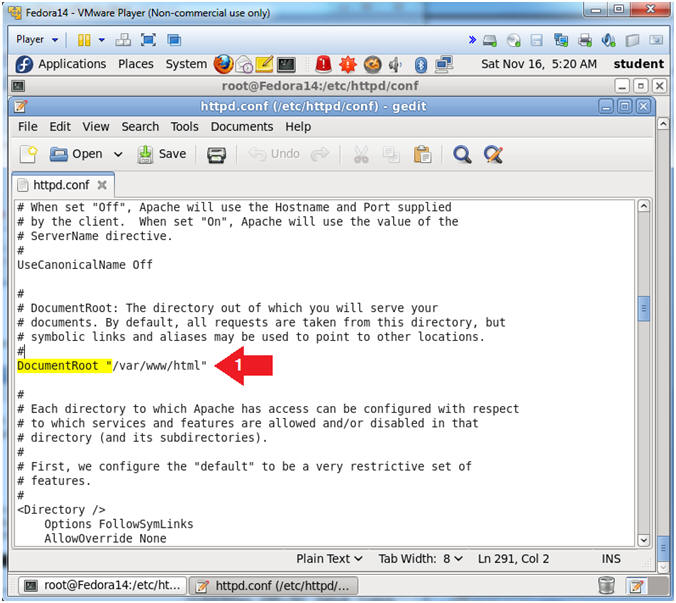Launch Terminal from the panel
Image resolution: width=676 pixels, height=603 pixels.
286,65
